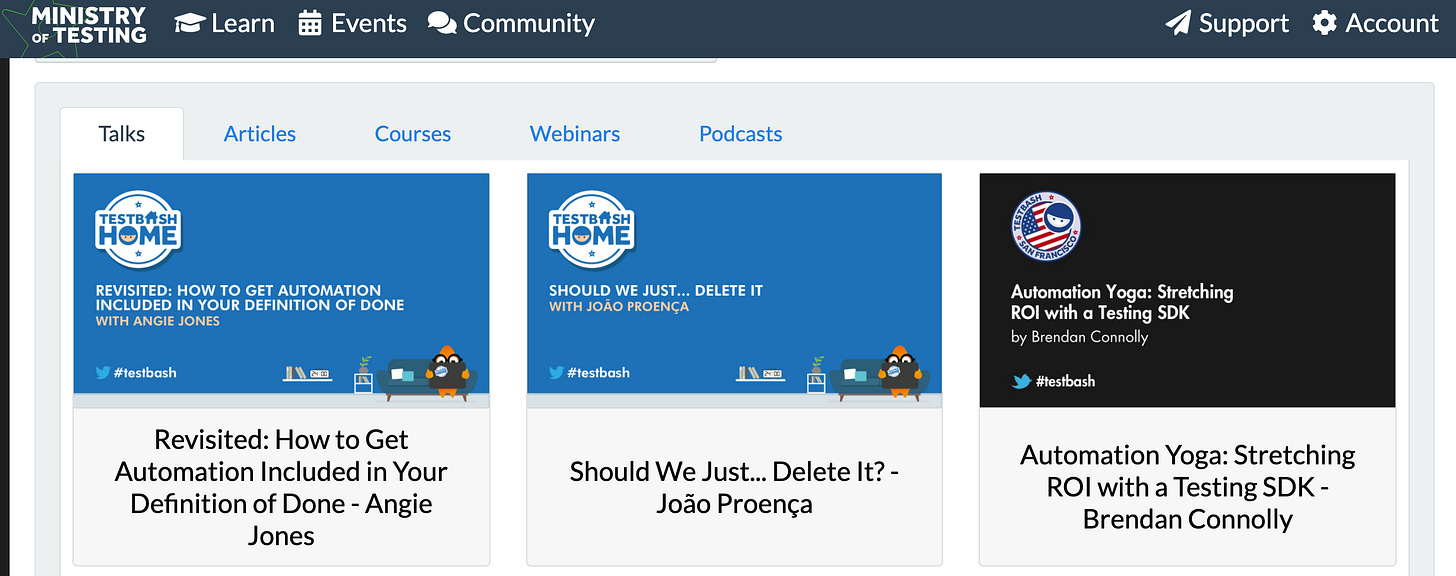Click TestBash Home badge on João Proença talk
This screenshot has height=576, width=1456.
[591, 229]
